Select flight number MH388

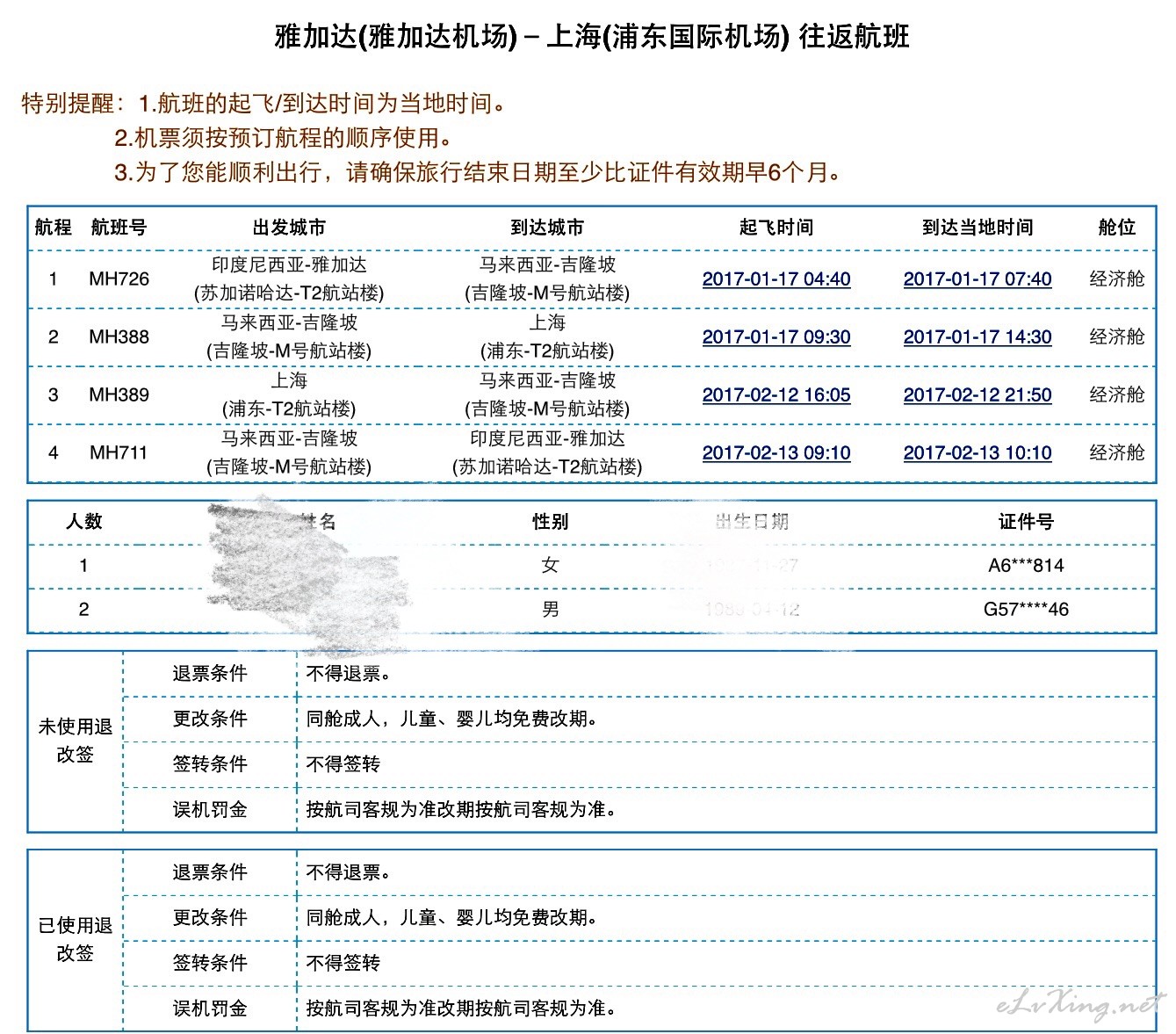coord(119,337)
